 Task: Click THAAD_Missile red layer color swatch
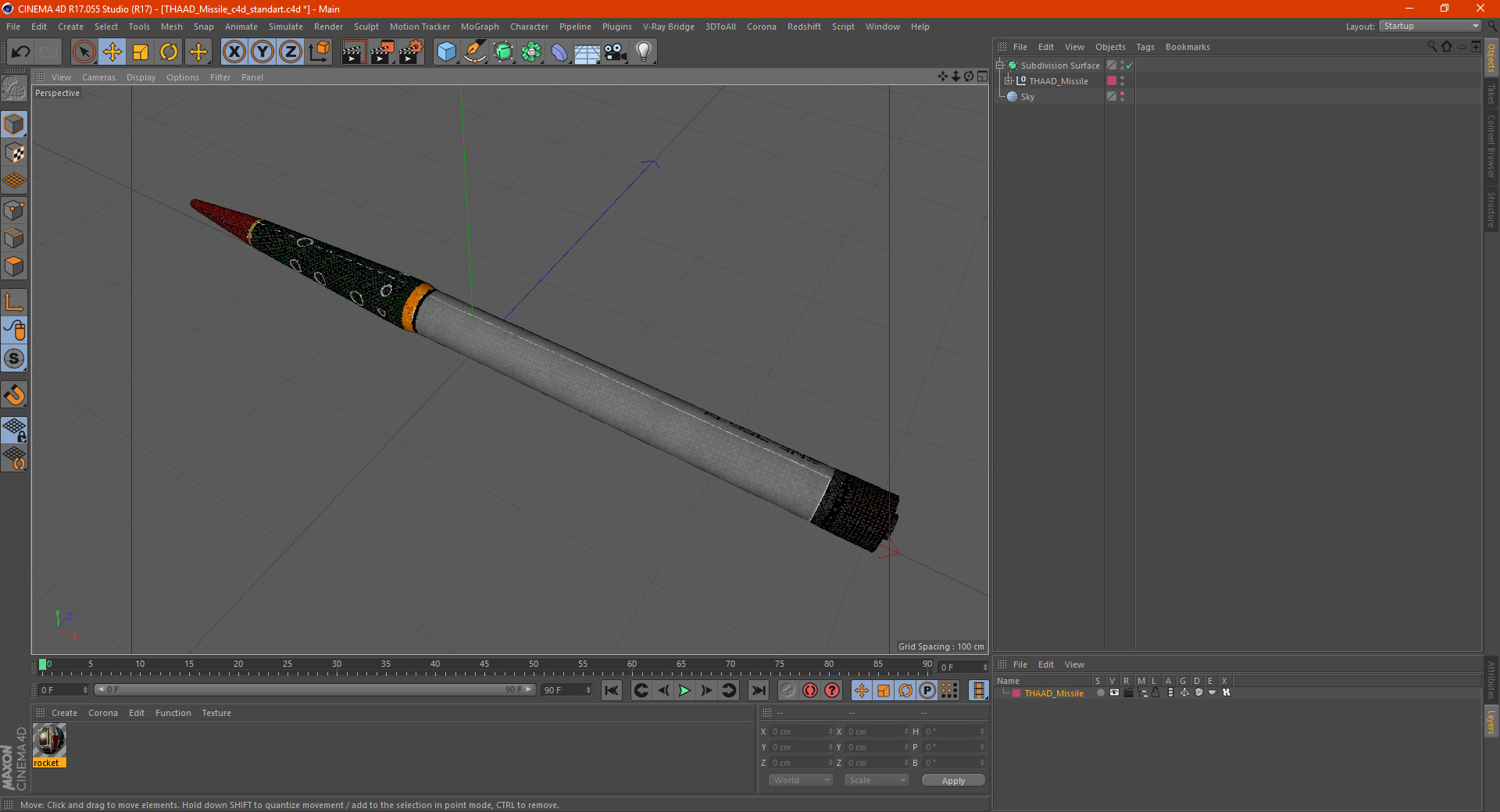[1112, 80]
